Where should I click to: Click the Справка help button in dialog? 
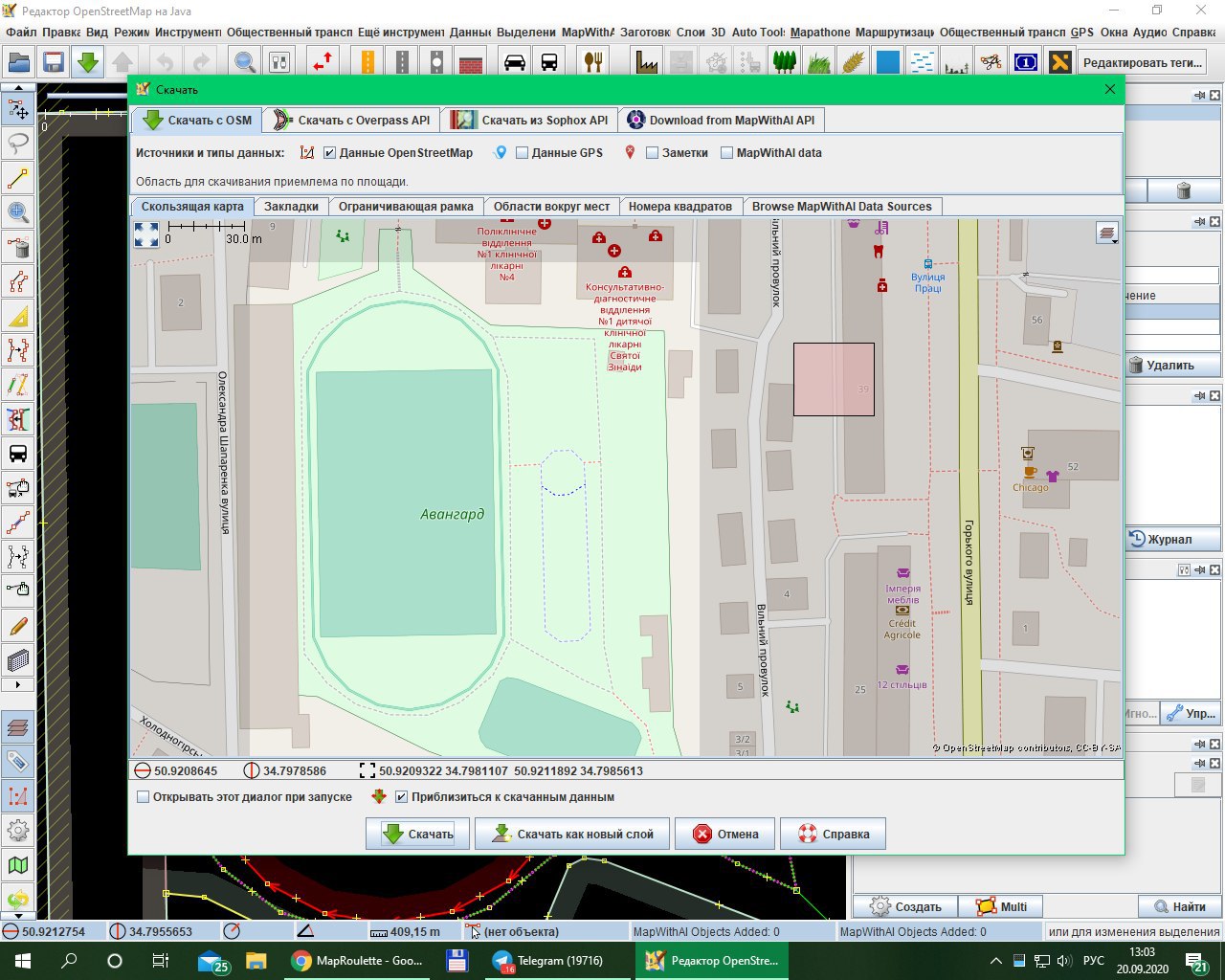click(x=833, y=834)
